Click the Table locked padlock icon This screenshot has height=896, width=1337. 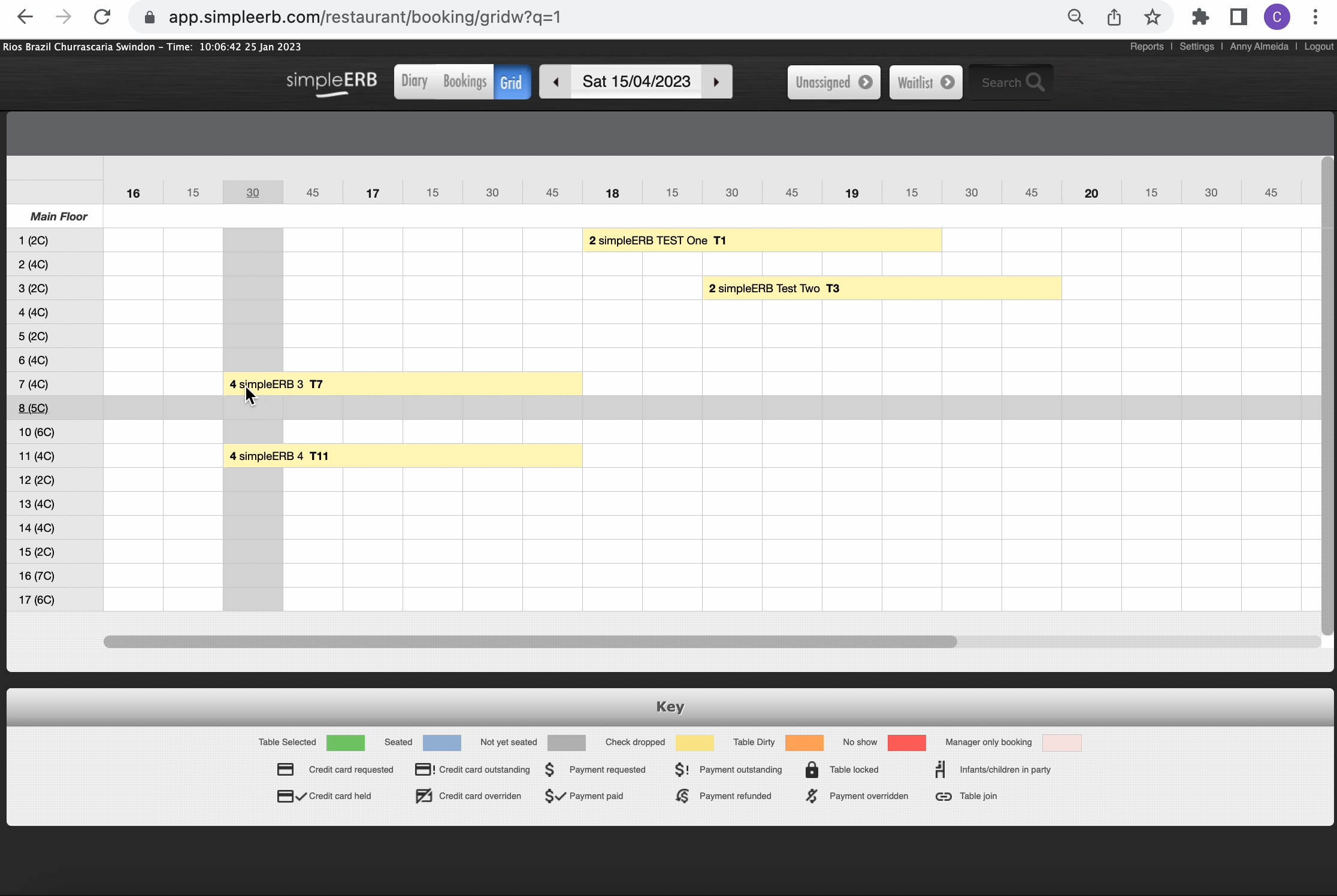click(812, 770)
